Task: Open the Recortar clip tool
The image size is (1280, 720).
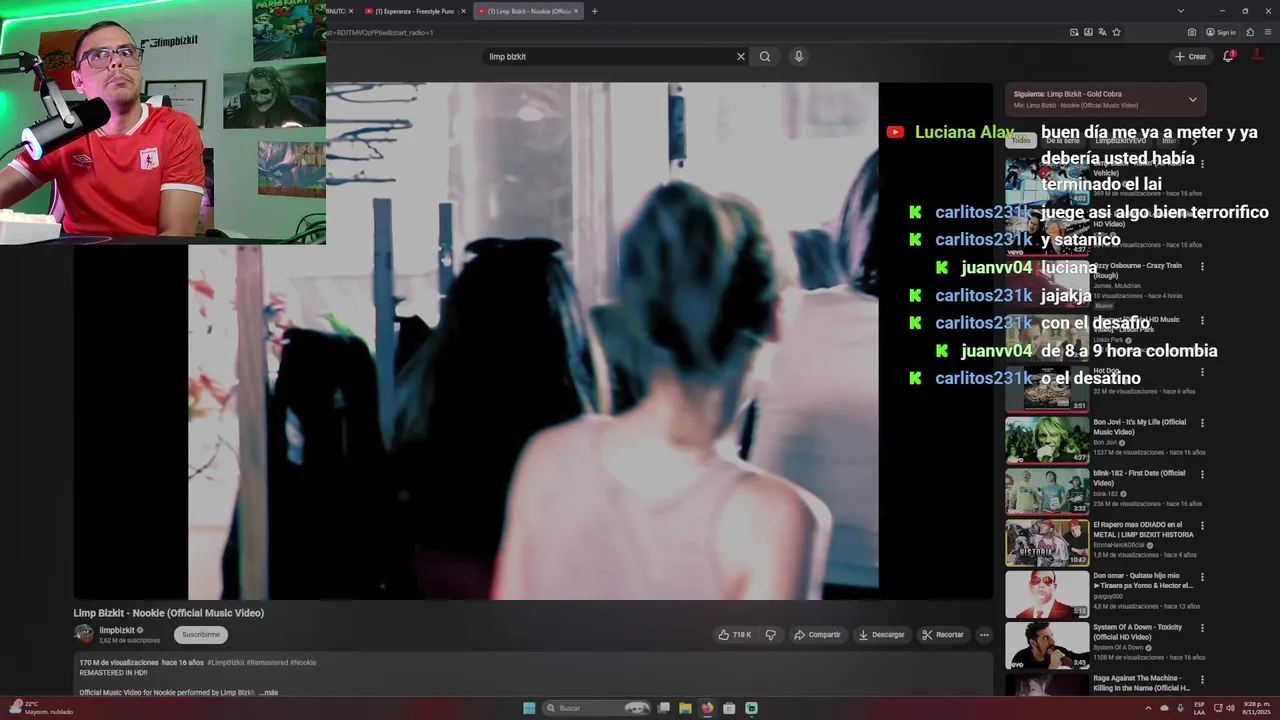Action: (943, 635)
